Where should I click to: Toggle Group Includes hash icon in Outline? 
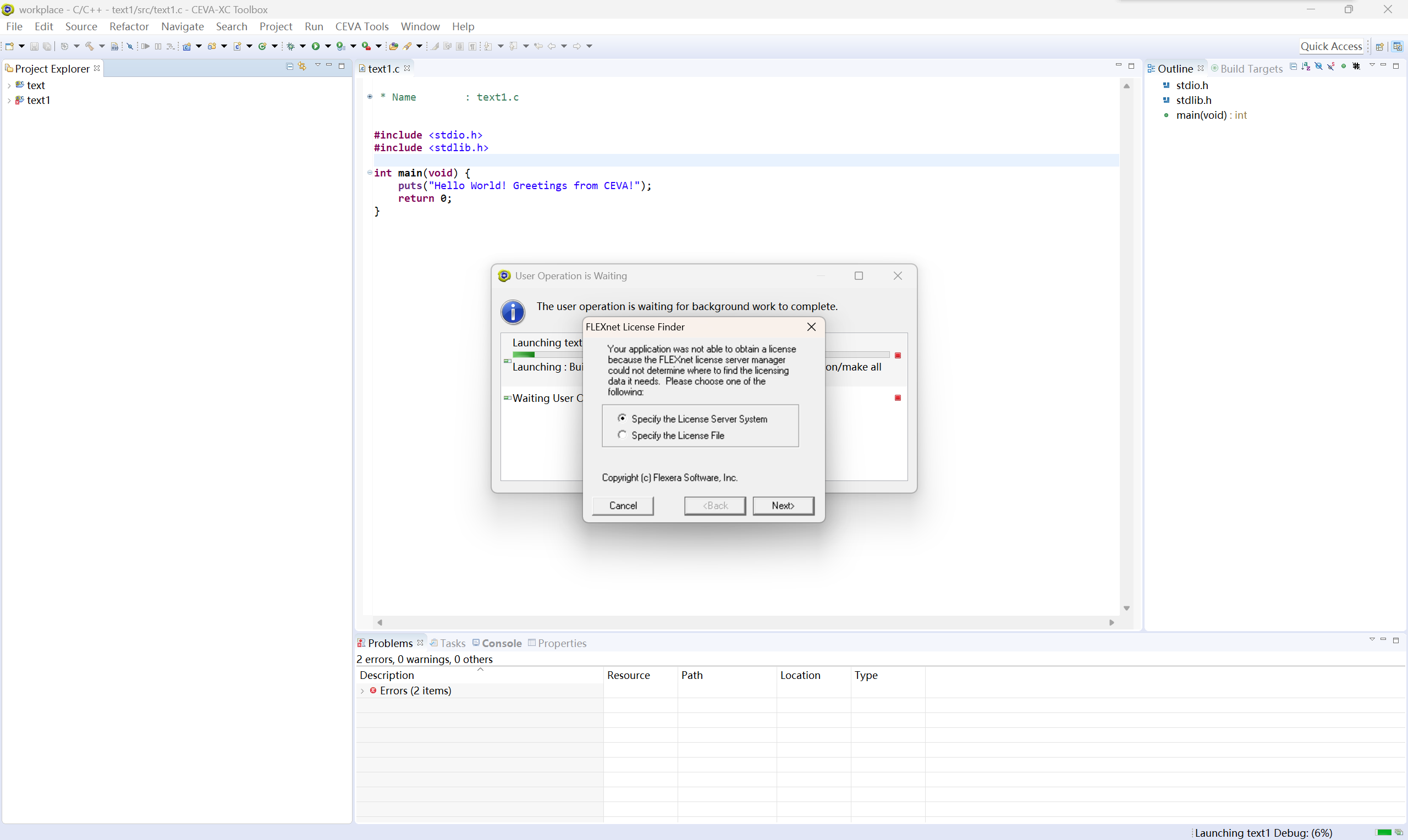(x=1356, y=66)
